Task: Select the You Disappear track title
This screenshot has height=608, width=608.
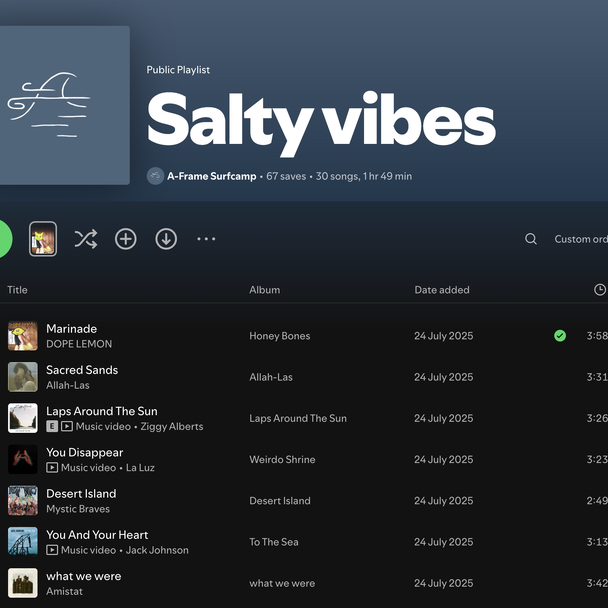Action: (85, 452)
